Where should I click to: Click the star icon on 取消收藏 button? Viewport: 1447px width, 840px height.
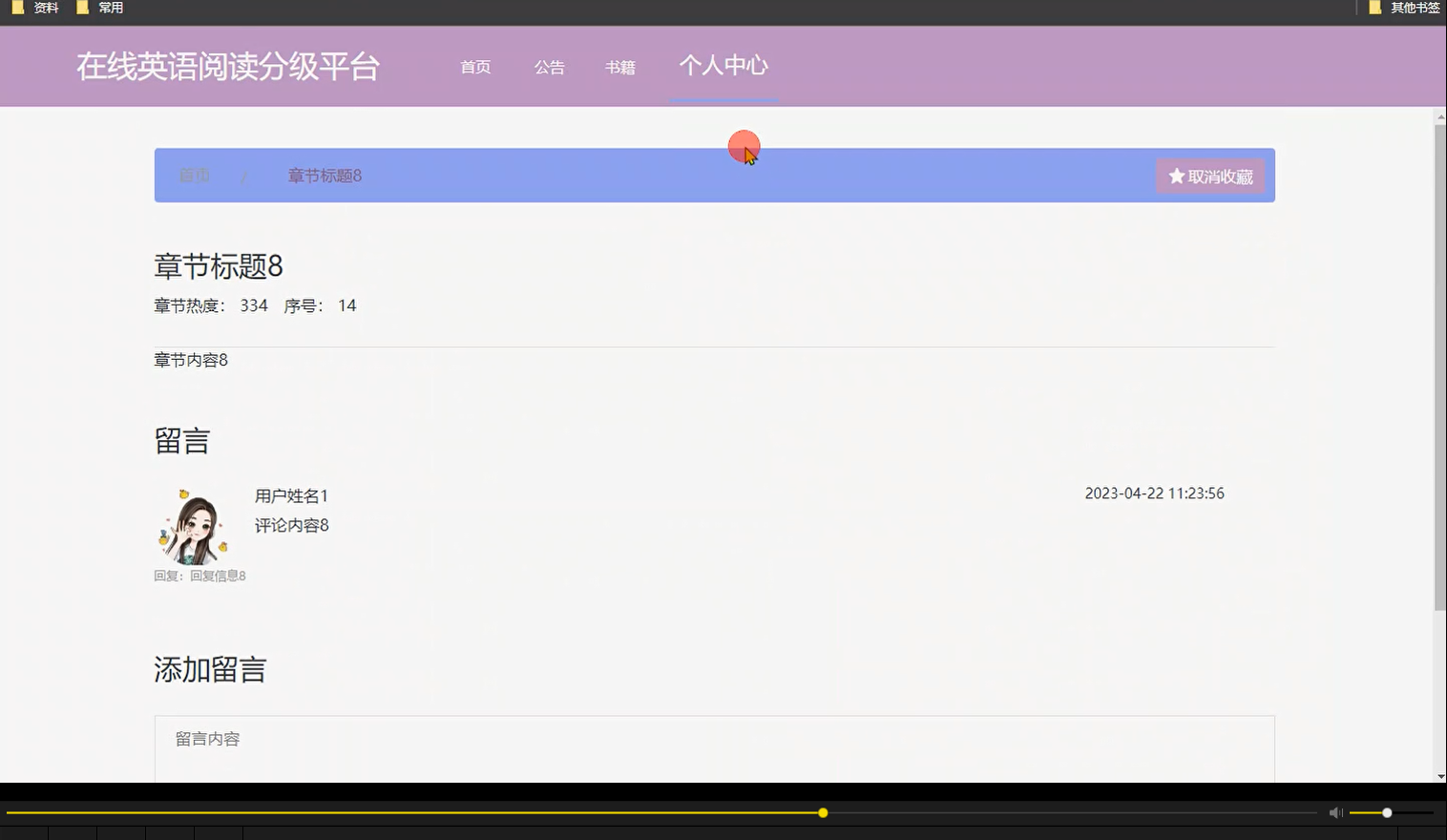point(1175,176)
